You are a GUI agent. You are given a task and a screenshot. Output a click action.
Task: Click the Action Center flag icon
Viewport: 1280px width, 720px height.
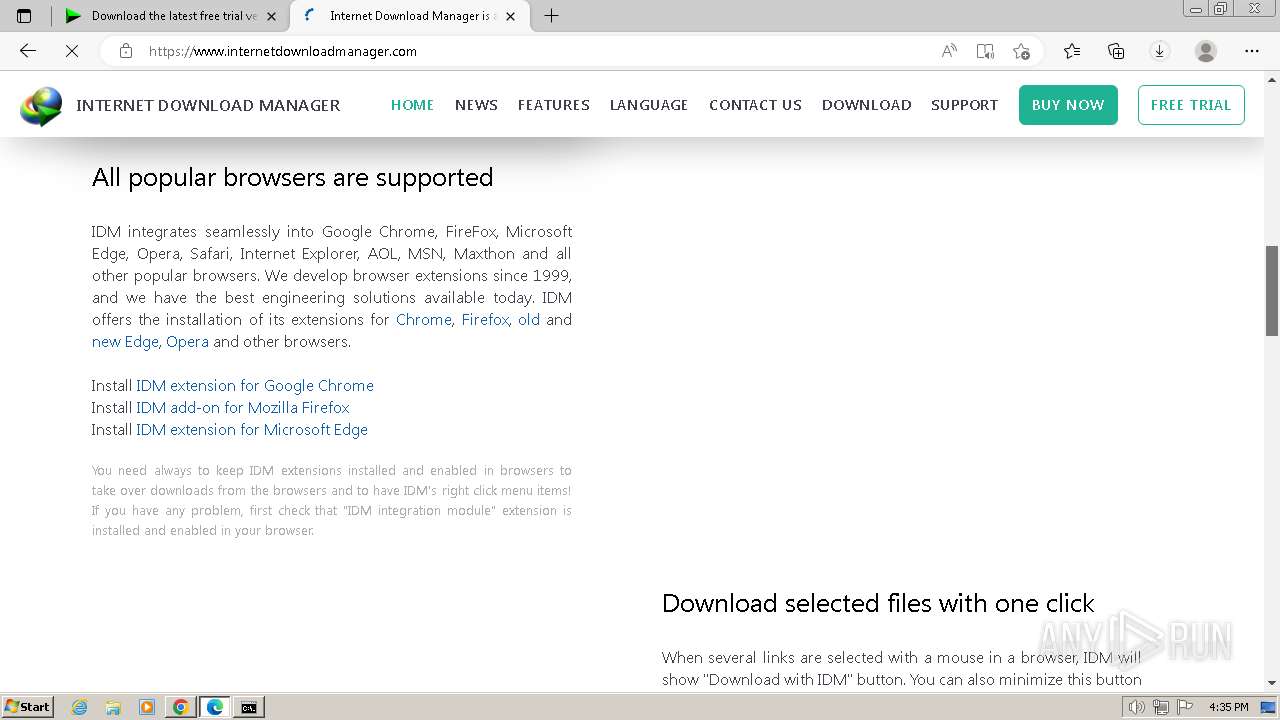(1185, 707)
